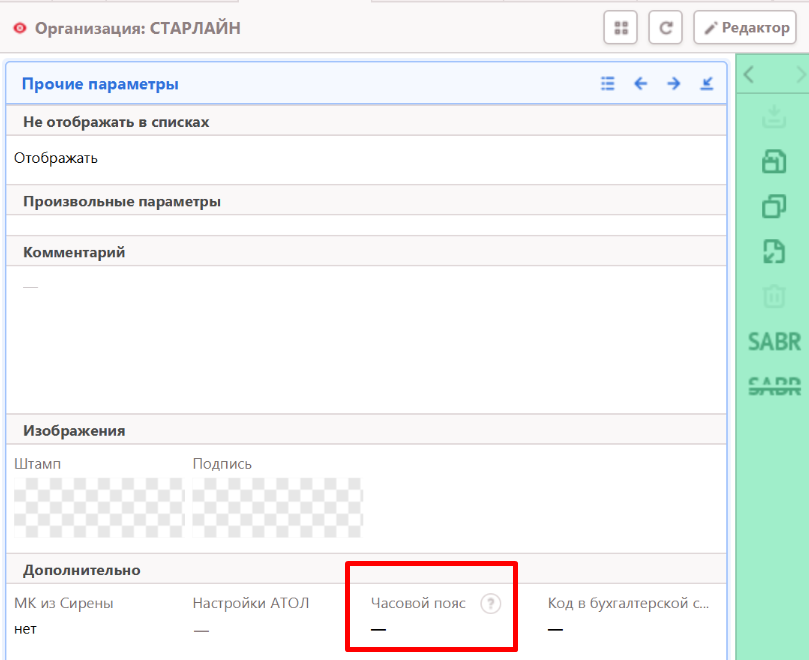
Task: Click the grid view icon button
Action: coord(620,28)
